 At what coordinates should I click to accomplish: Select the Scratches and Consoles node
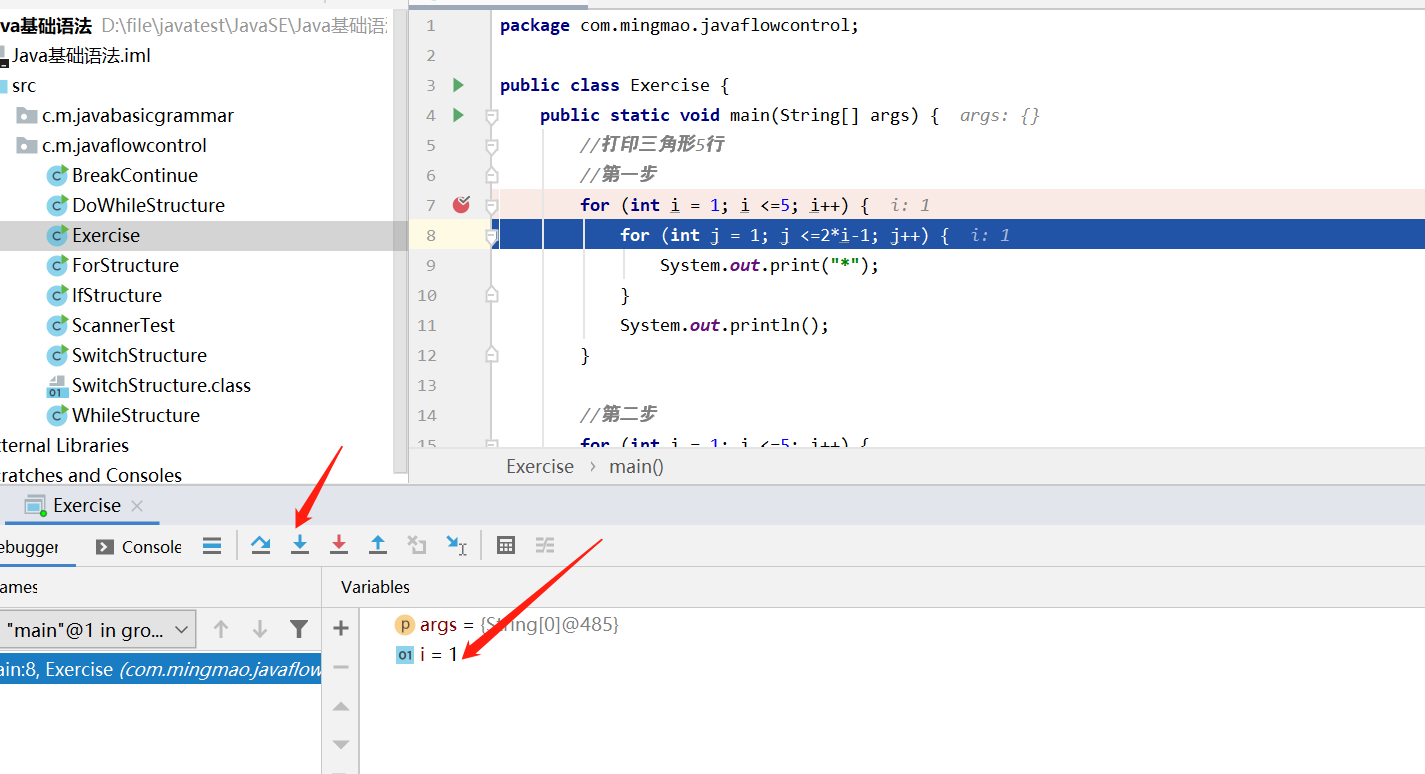(91, 475)
